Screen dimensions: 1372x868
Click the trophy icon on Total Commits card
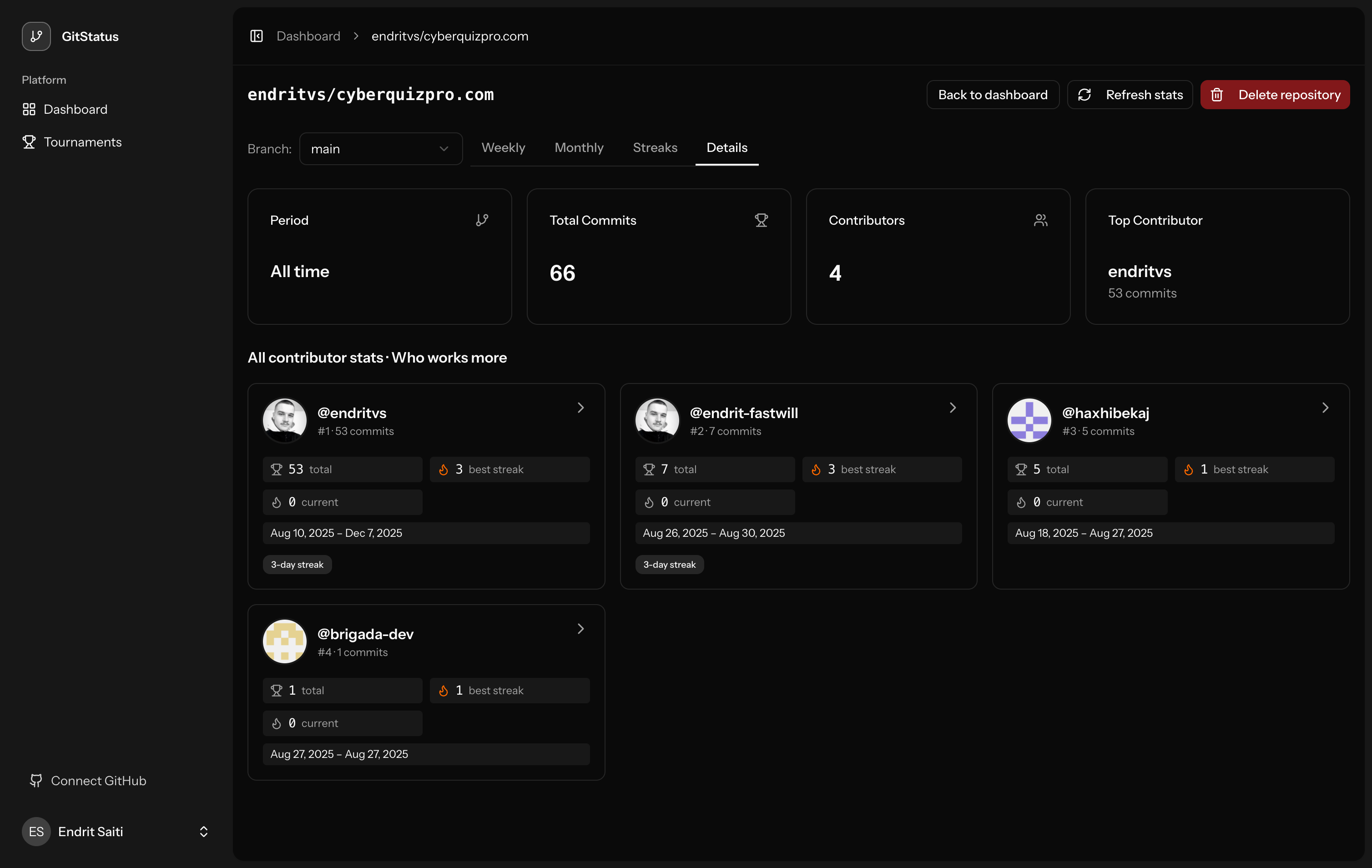[762, 219]
